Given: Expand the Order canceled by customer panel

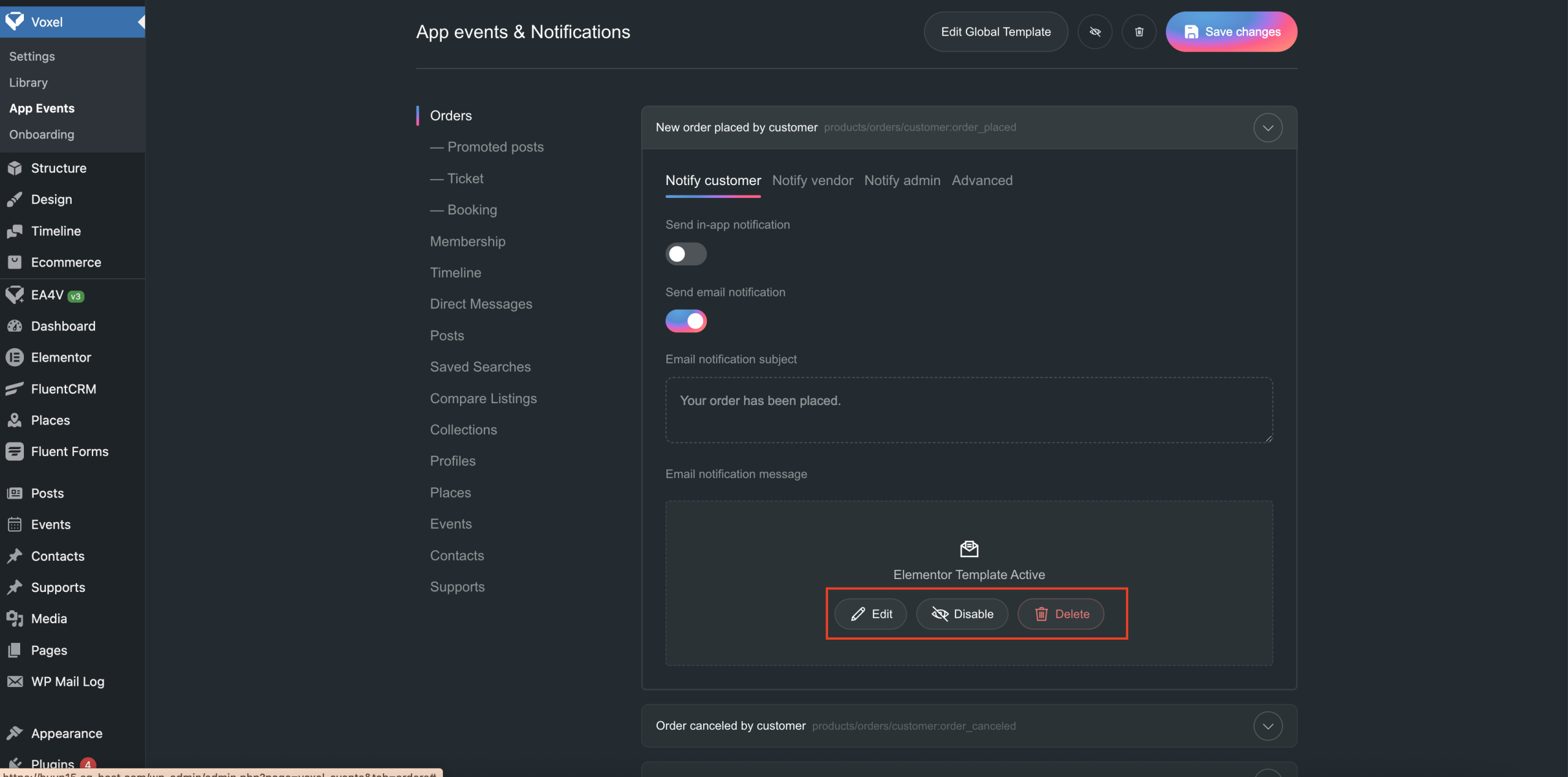Looking at the screenshot, I should click(1267, 726).
